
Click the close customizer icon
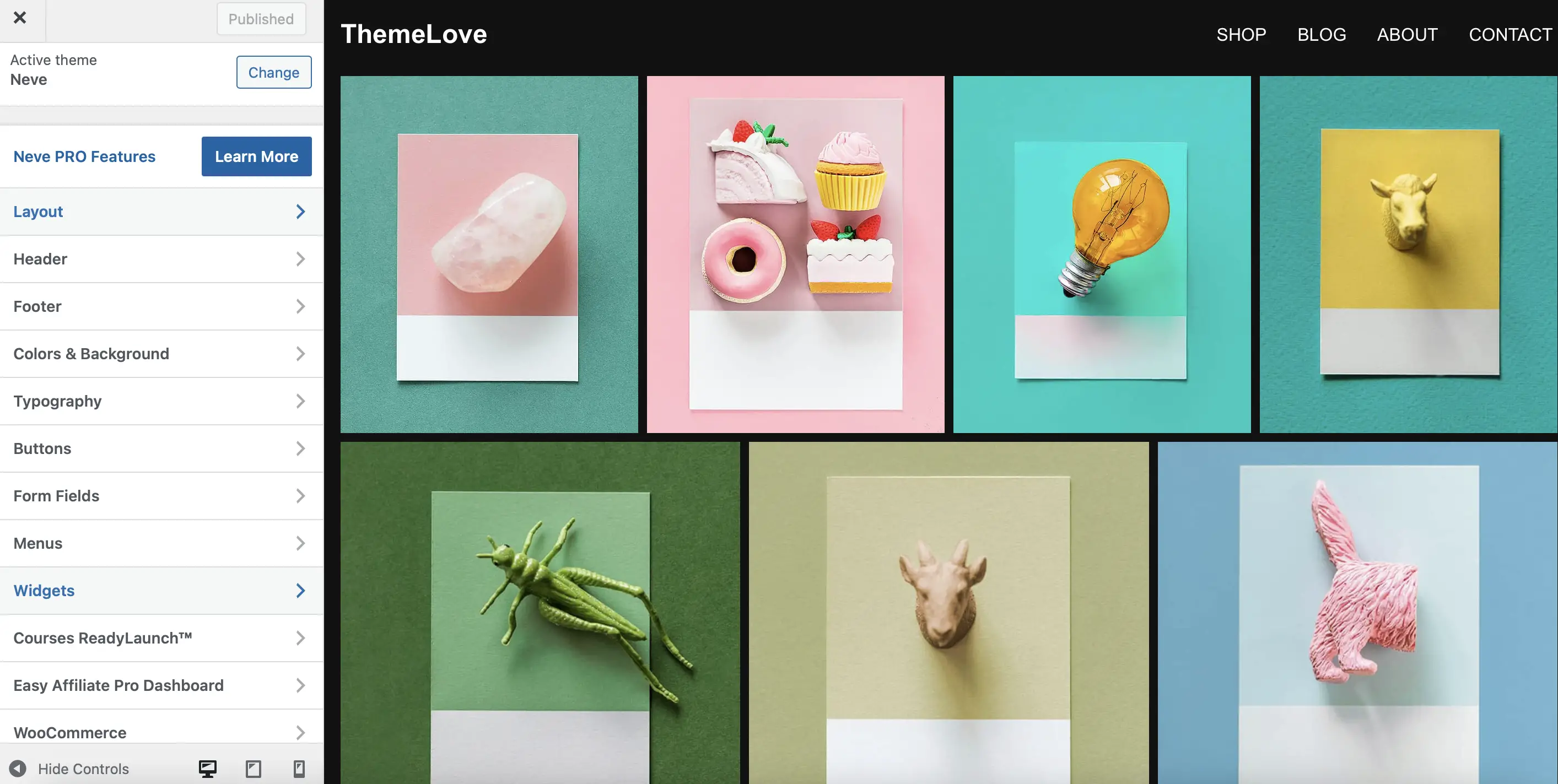(x=20, y=17)
